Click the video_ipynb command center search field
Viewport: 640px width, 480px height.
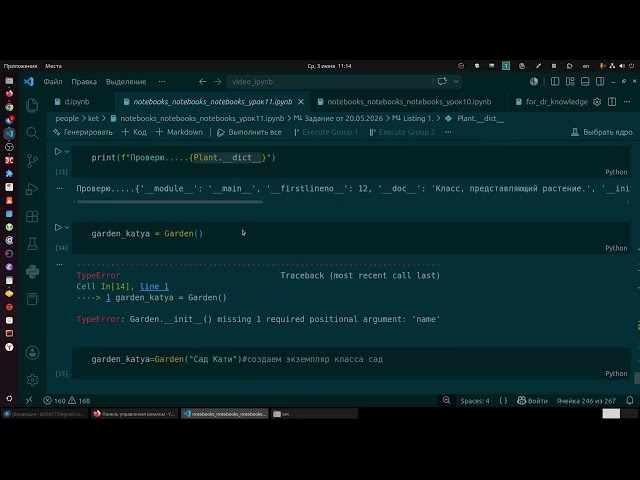[x=329, y=82]
